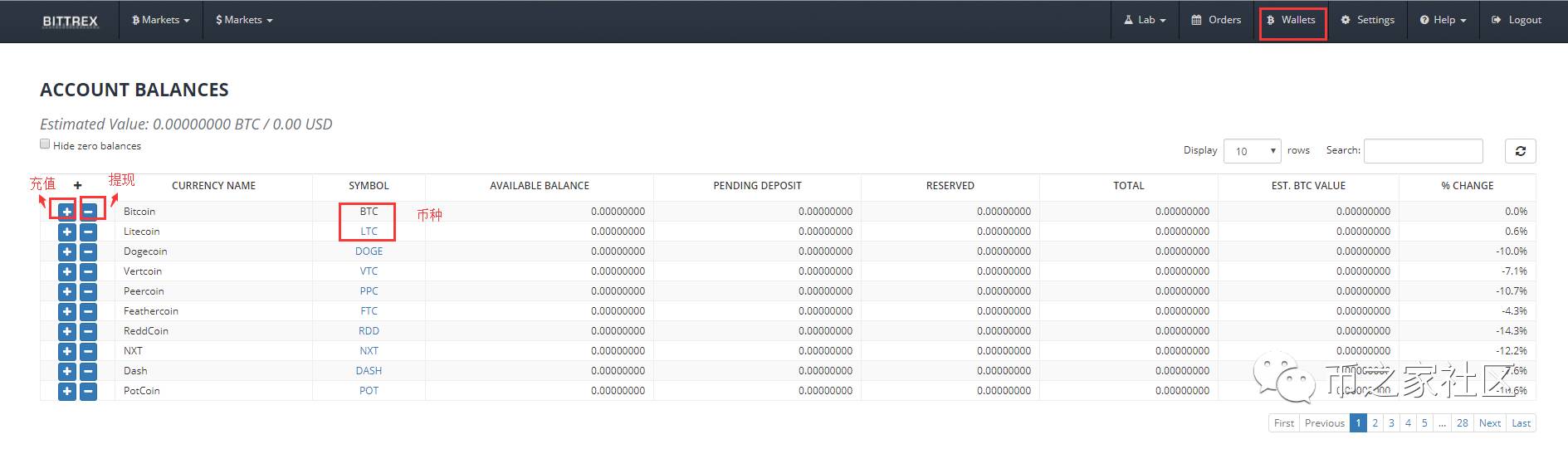
Task: Click the plus icon for Feathercoin
Action: (x=67, y=311)
